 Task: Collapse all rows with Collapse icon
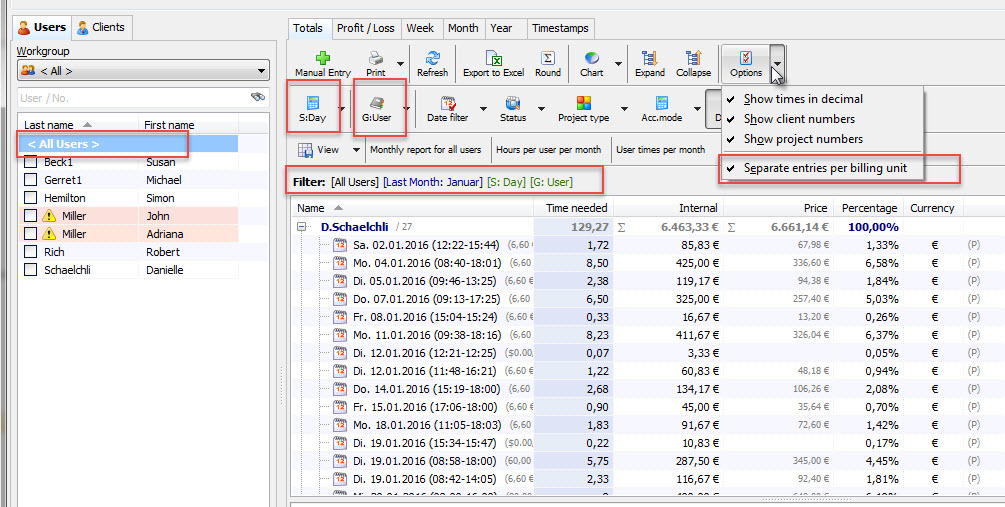(x=693, y=58)
